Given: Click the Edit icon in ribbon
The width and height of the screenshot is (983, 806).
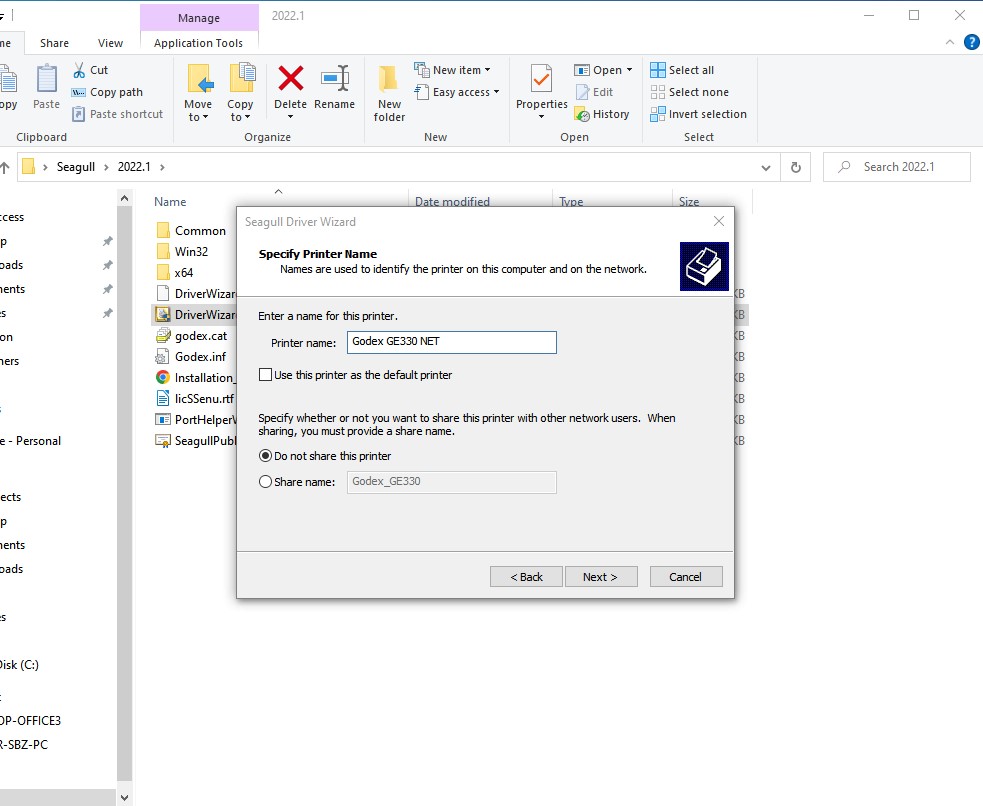Looking at the screenshot, I should click(x=582, y=92).
